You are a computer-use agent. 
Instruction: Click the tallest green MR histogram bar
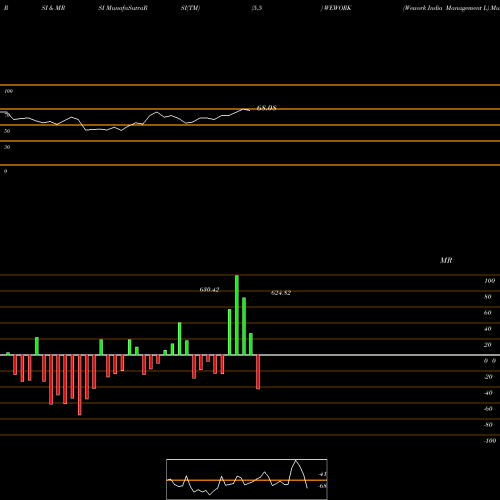[237, 315]
